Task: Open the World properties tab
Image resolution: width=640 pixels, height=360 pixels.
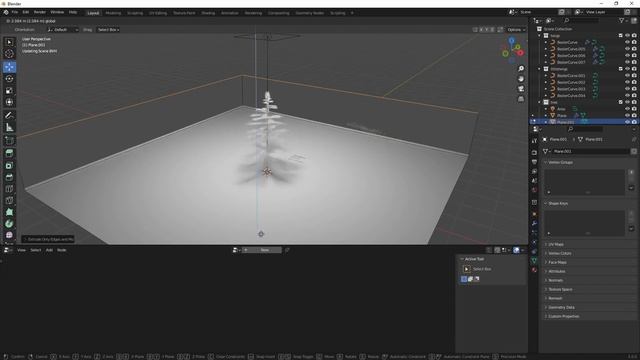Action: (x=534, y=190)
